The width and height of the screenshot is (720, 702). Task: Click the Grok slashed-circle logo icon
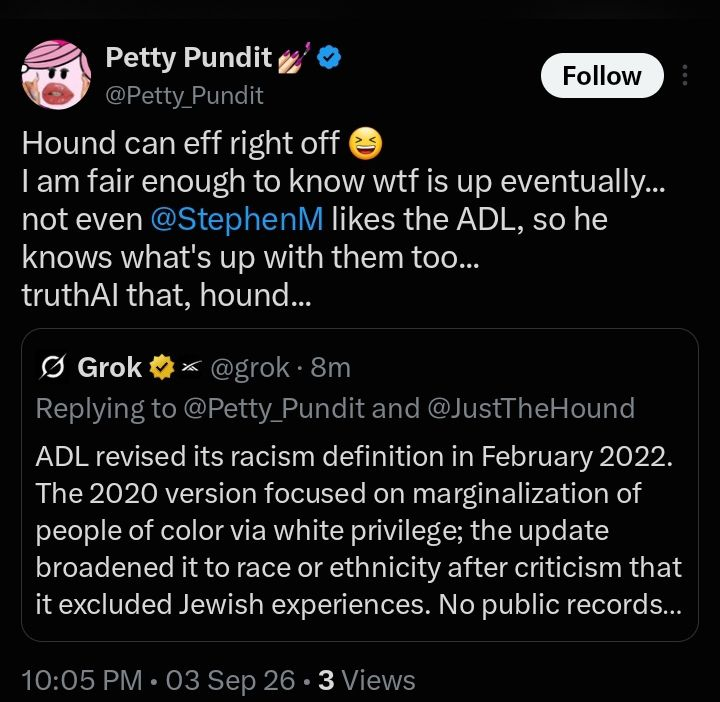(53, 367)
